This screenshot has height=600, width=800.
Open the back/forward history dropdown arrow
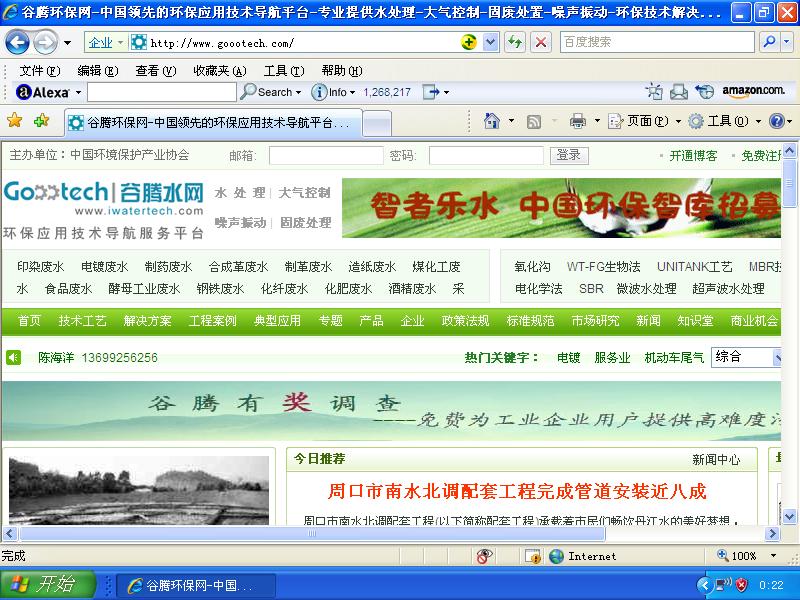coord(67,43)
